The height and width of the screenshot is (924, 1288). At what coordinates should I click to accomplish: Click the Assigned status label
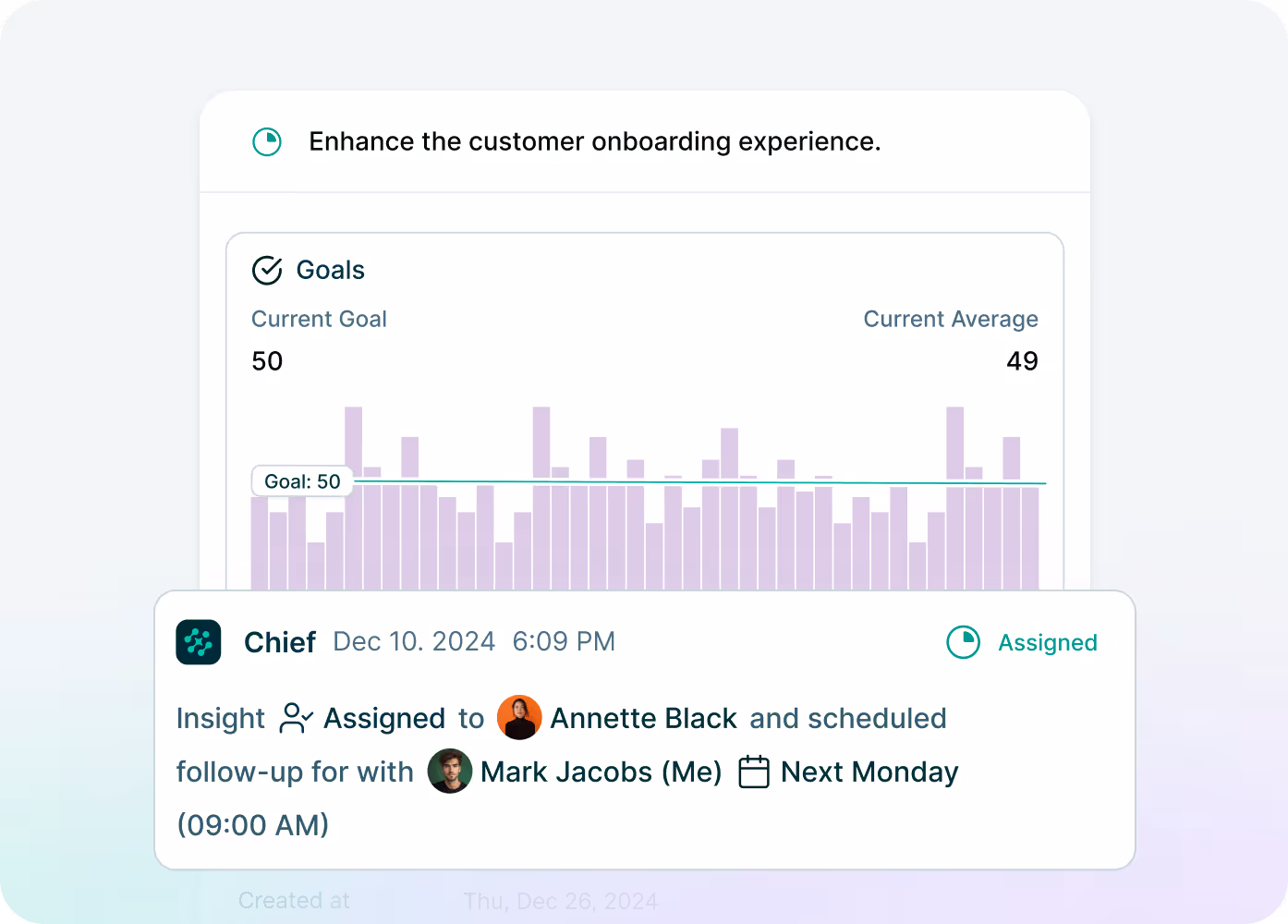point(1048,642)
